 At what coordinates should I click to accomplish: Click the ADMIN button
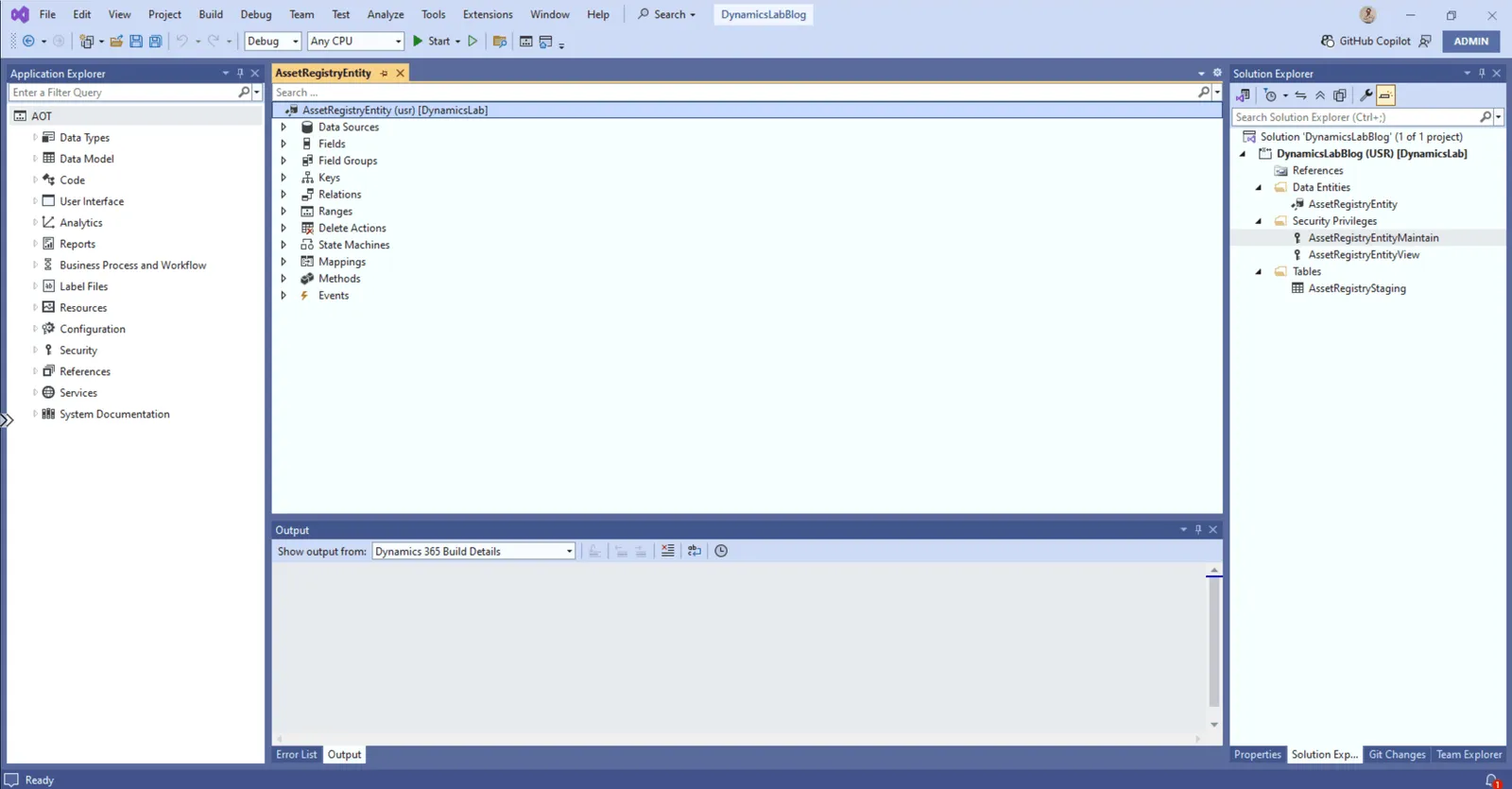tap(1470, 42)
